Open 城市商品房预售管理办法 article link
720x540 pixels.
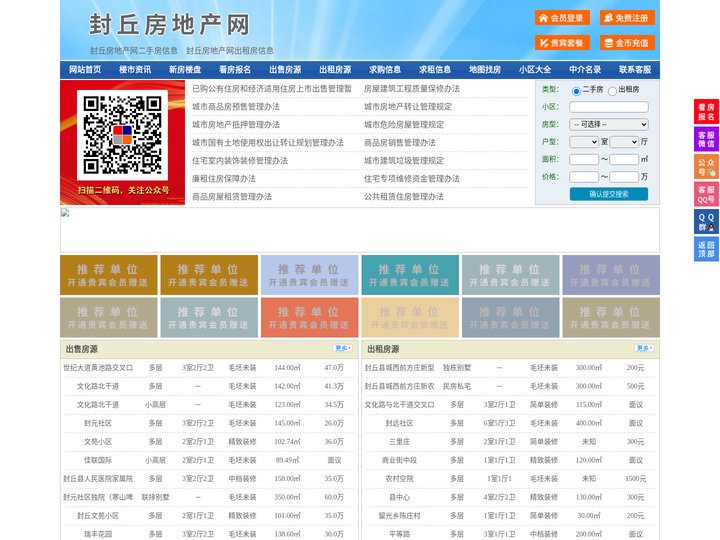click(x=236, y=107)
